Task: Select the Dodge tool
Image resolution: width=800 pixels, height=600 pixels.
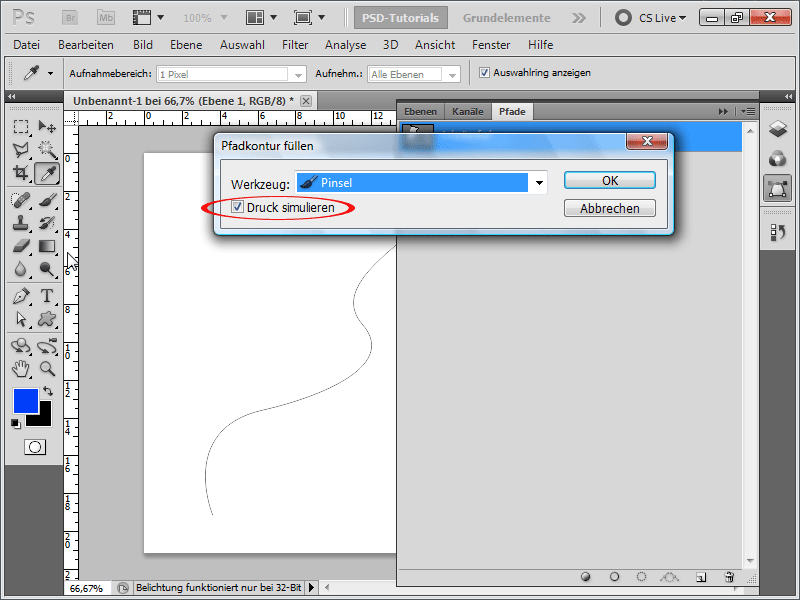Action: 47,269
